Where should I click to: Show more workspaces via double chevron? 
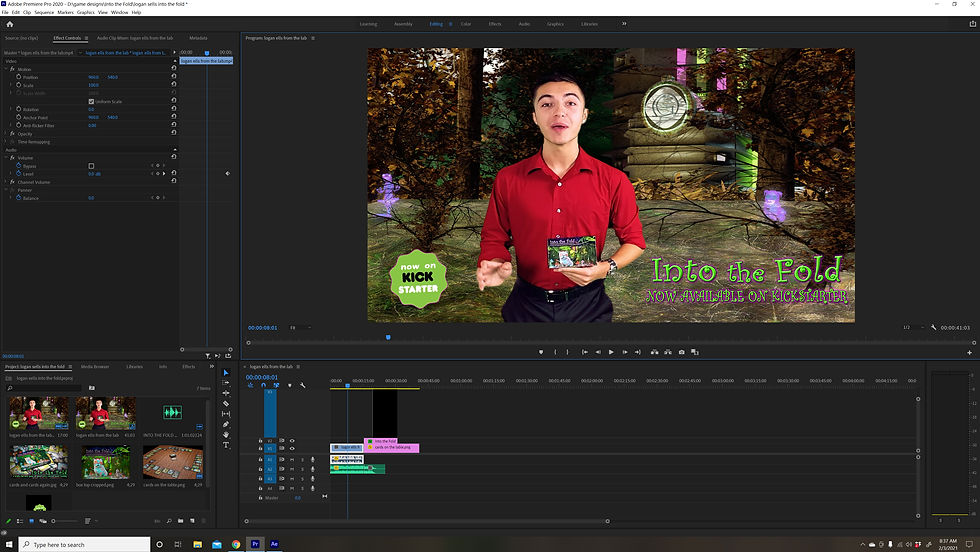624,24
